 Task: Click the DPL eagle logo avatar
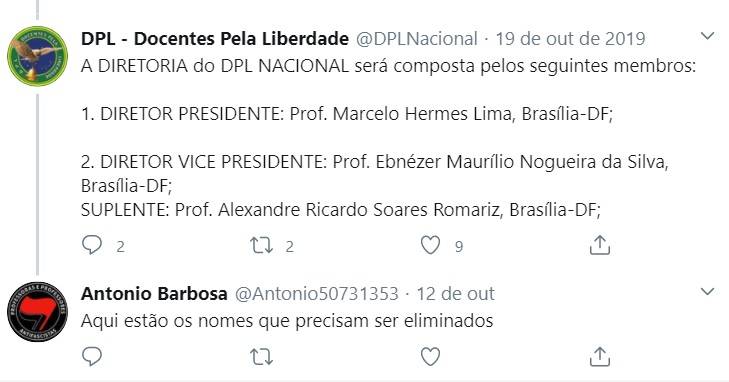coord(37,56)
